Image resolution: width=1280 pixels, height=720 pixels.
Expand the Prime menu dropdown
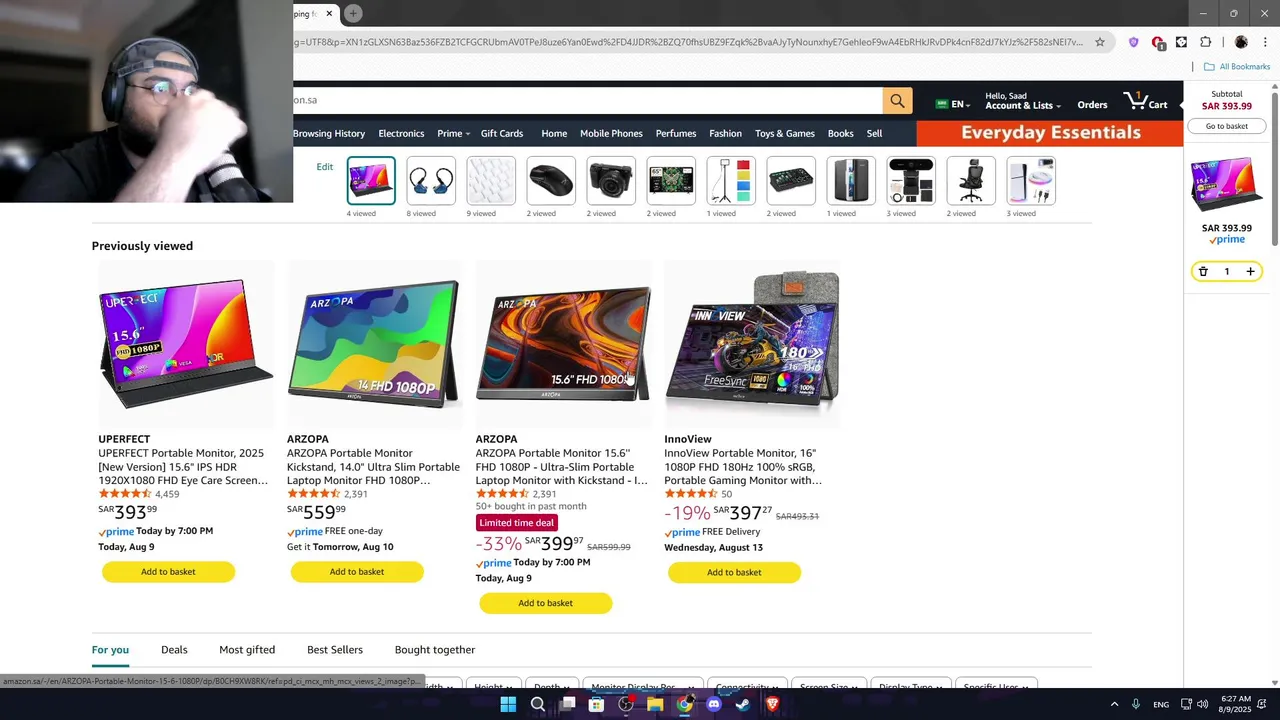[453, 133]
